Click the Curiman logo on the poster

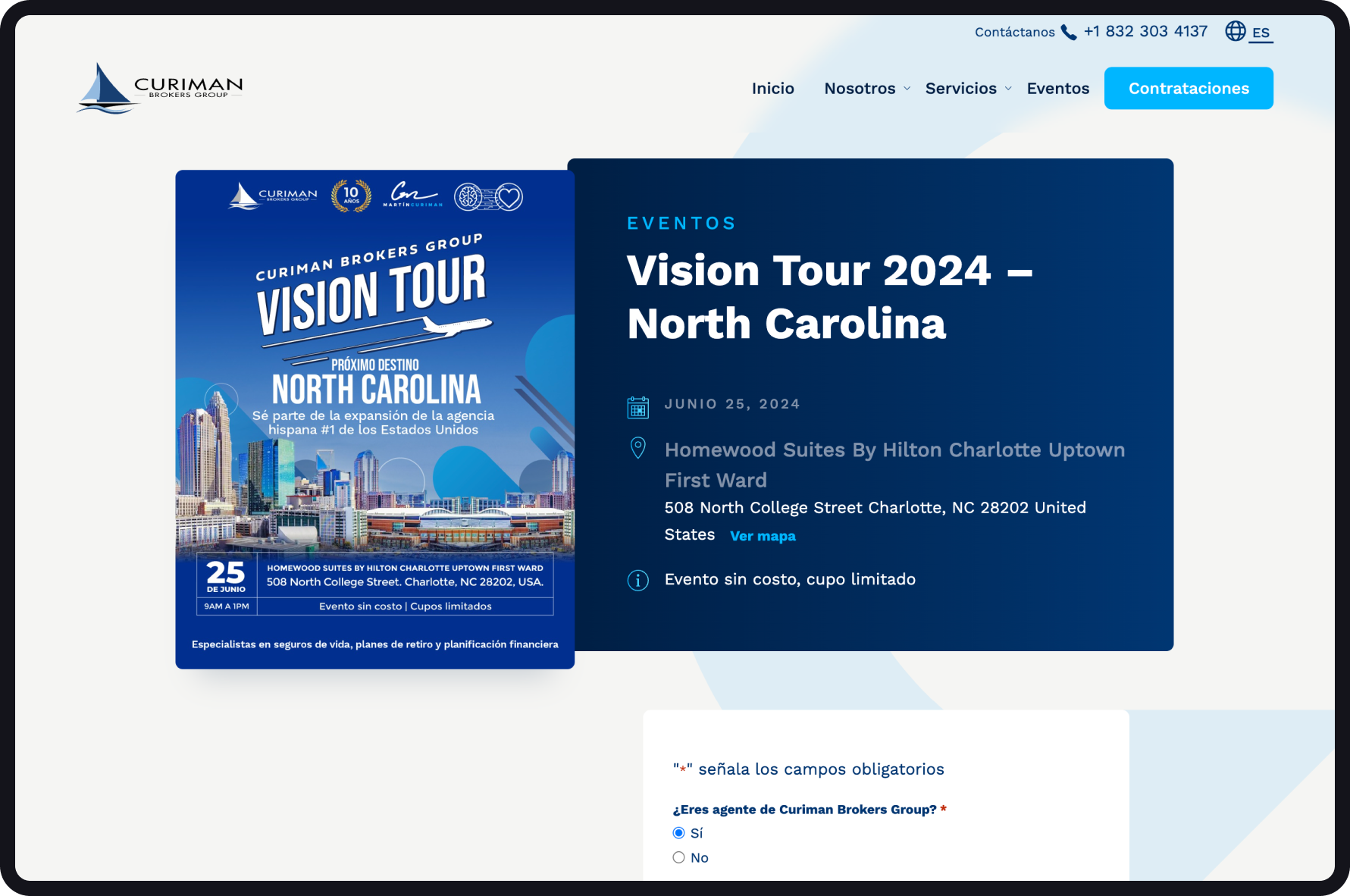(273, 196)
